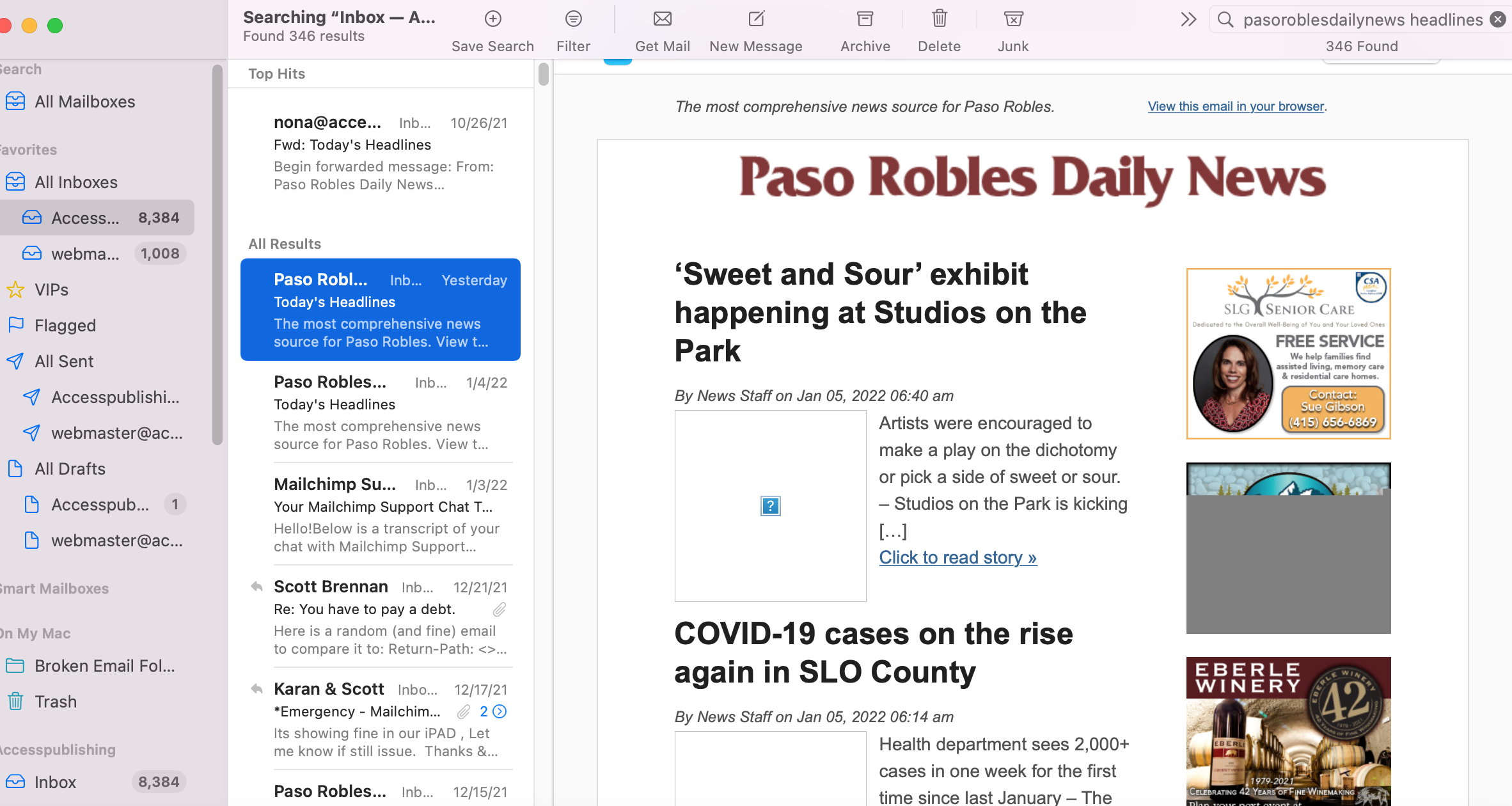Compose with the New Message icon
The width and height of the screenshot is (1512, 806).
[x=756, y=19]
